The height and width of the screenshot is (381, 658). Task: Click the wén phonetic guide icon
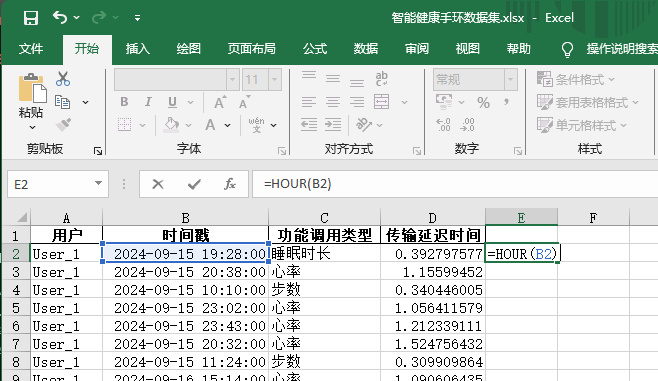(x=256, y=125)
